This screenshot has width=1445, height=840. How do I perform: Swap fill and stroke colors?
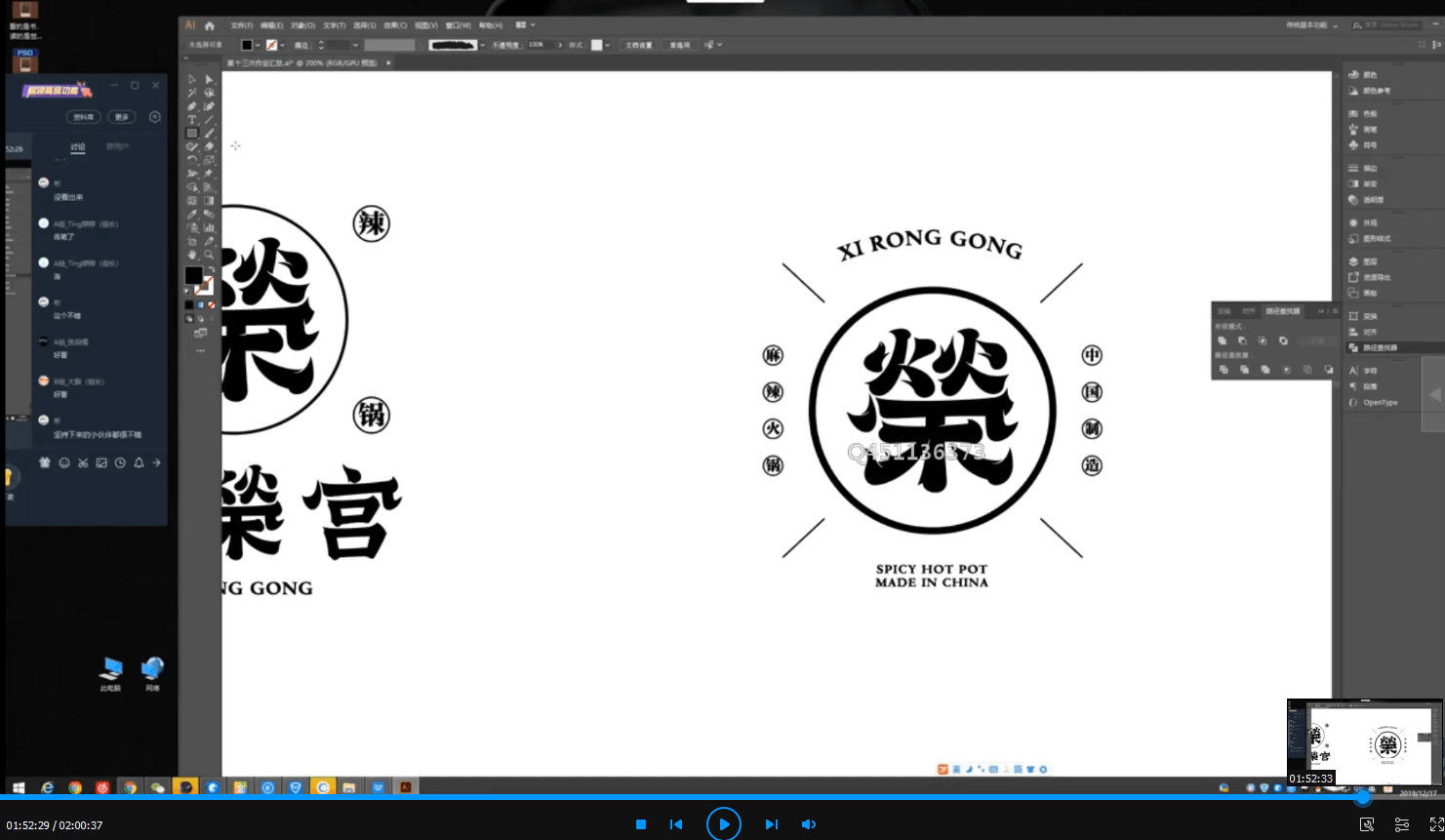click(211, 269)
